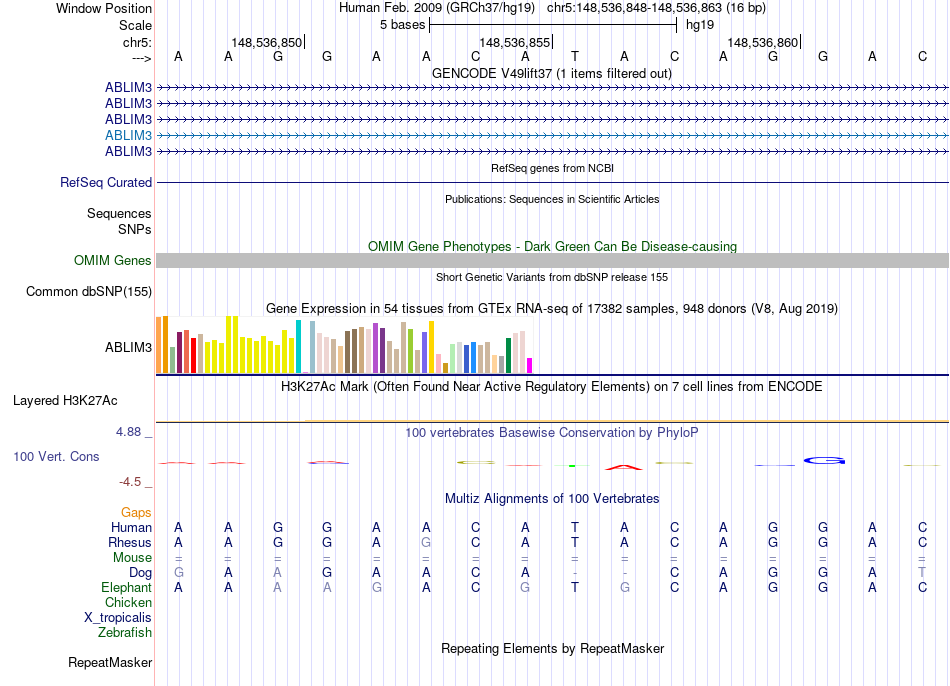Select the chr5: base position label
This screenshot has width=950, height=686.
click(137, 42)
